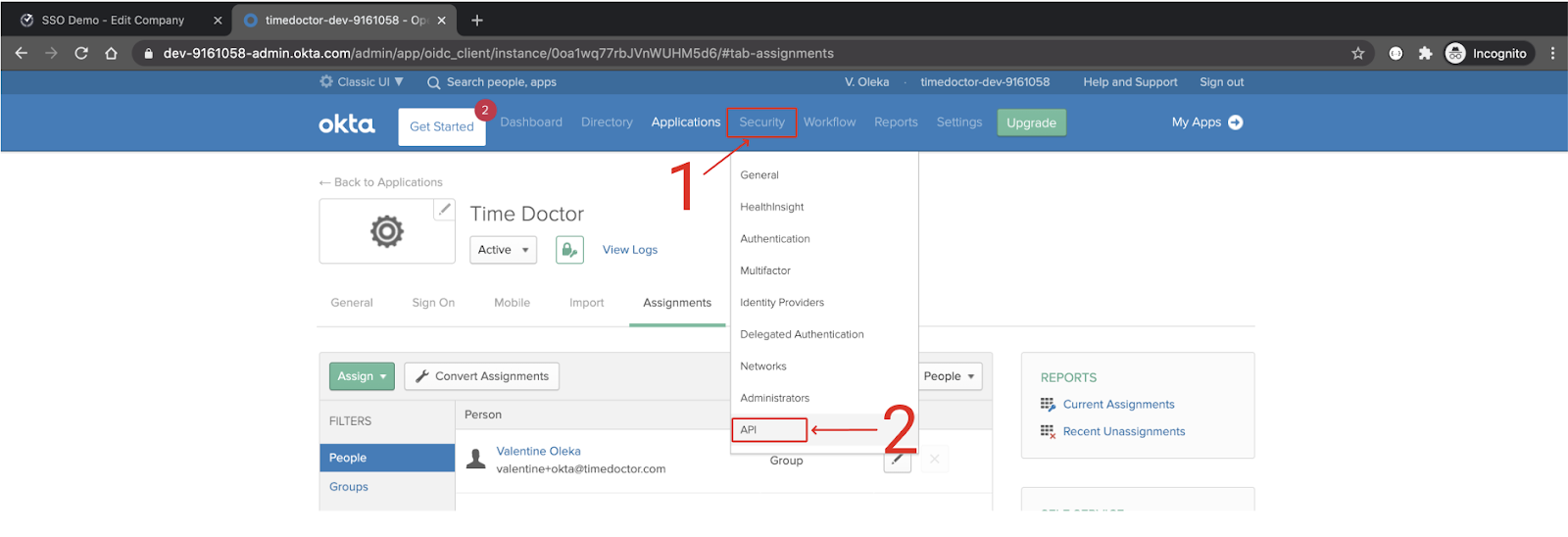The image size is (1568, 537).
Task: Select Multifactor in Security menu
Action: click(824, 270)
